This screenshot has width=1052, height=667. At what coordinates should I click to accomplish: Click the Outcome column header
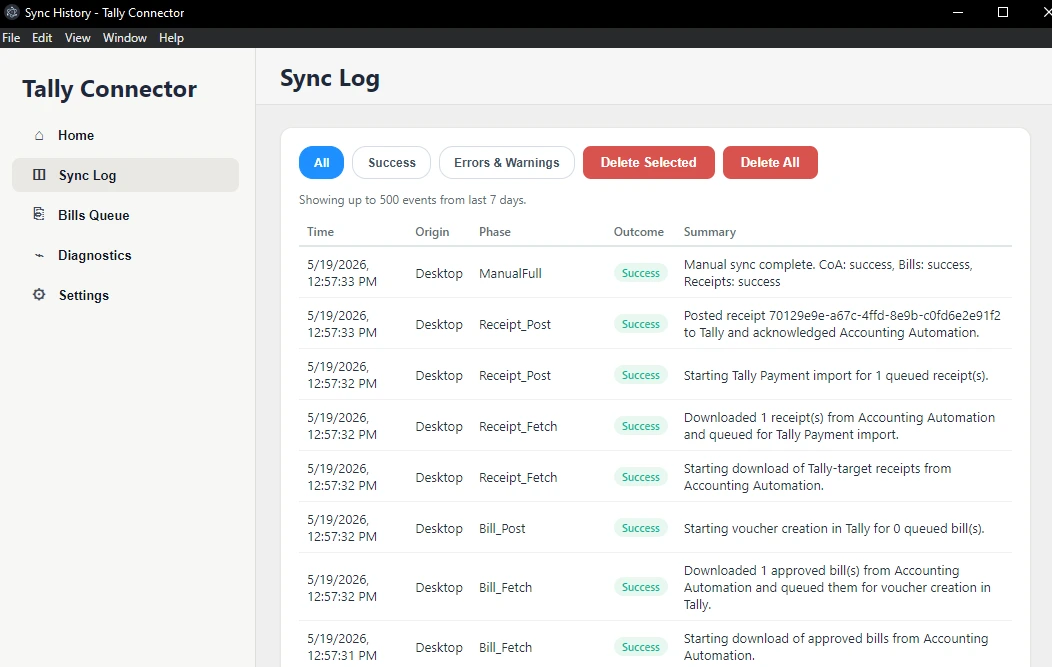[638, 232]
